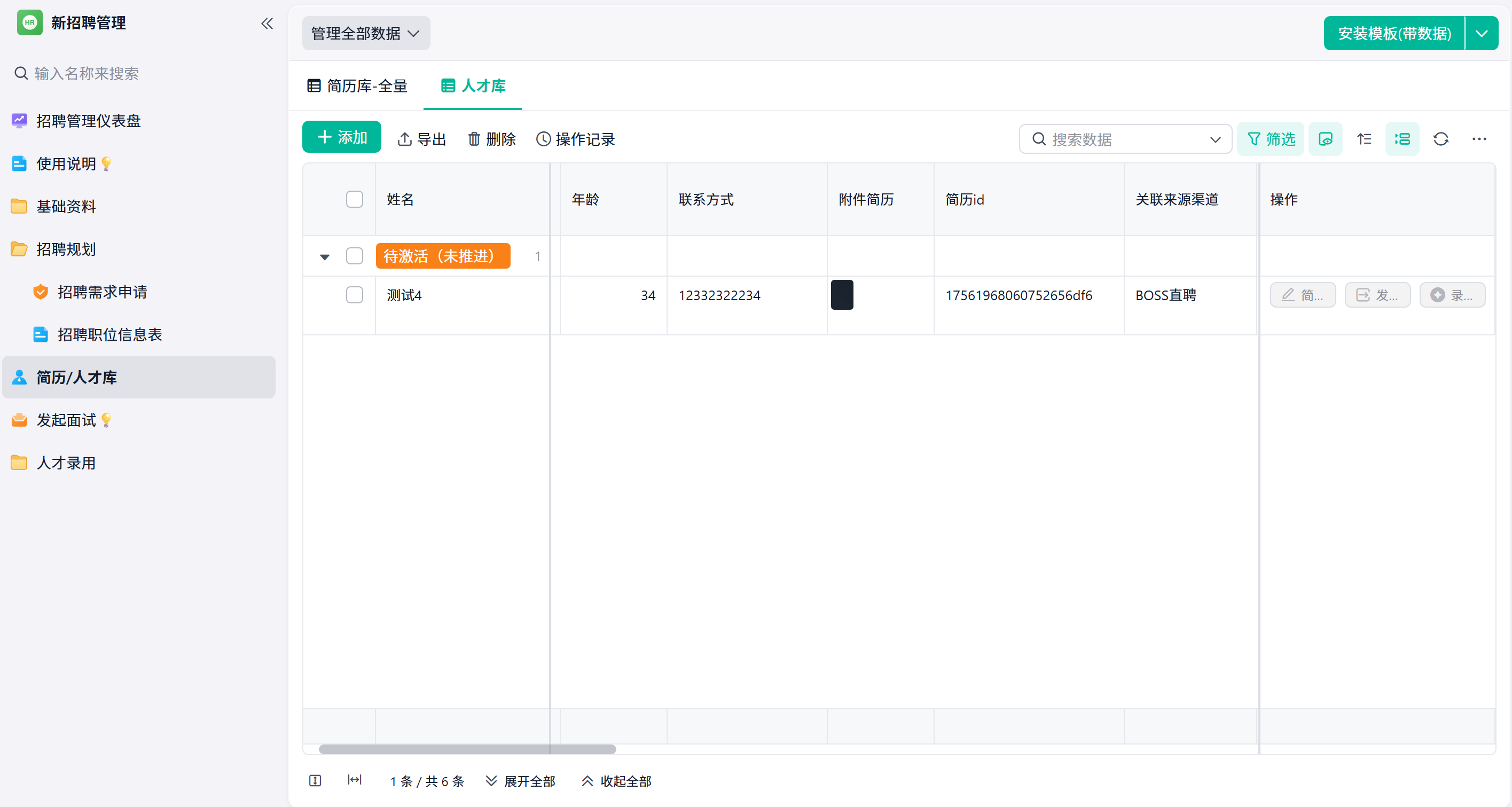
Task: Open 管理全部数据 dropdown
Action: point(366,34)
